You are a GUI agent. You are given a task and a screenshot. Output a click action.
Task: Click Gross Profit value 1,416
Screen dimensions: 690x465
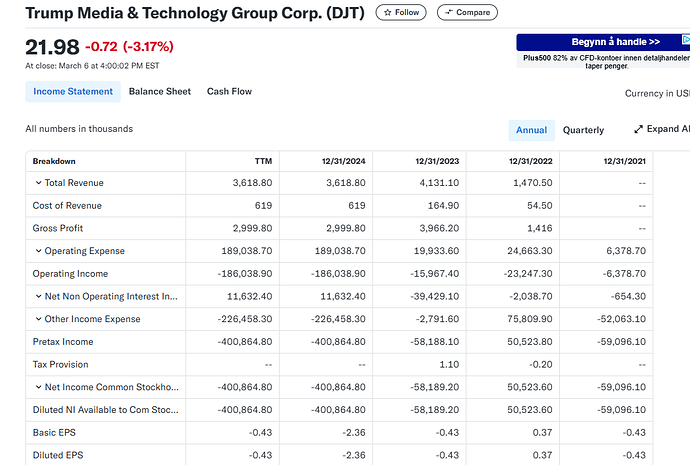pyautogui.click(x=540, y=228)
